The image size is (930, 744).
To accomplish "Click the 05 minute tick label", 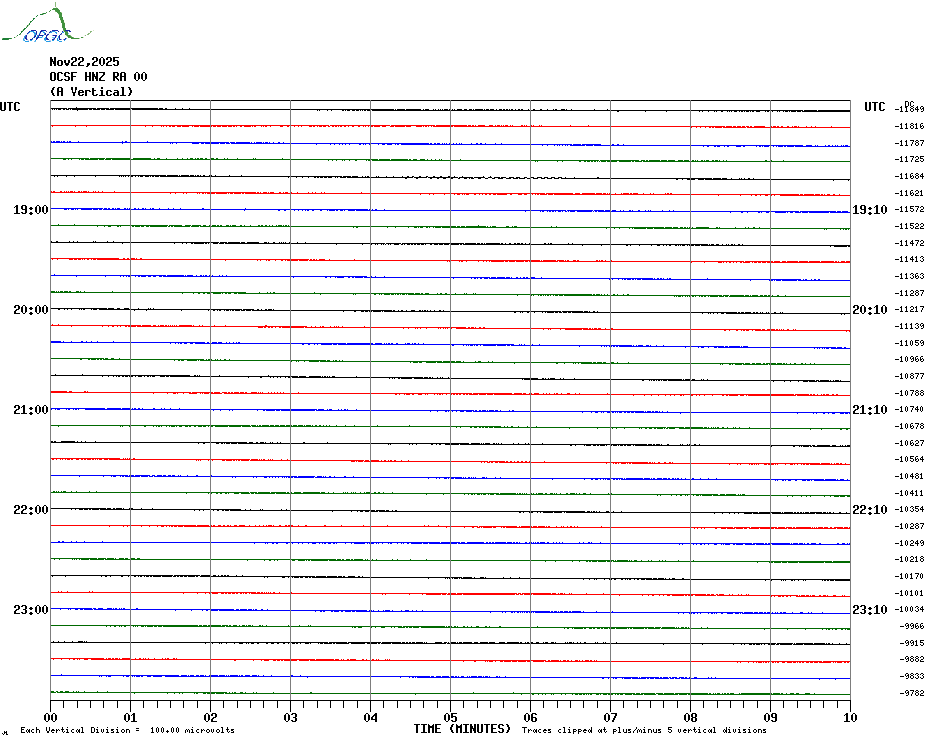I will (450, 717).
